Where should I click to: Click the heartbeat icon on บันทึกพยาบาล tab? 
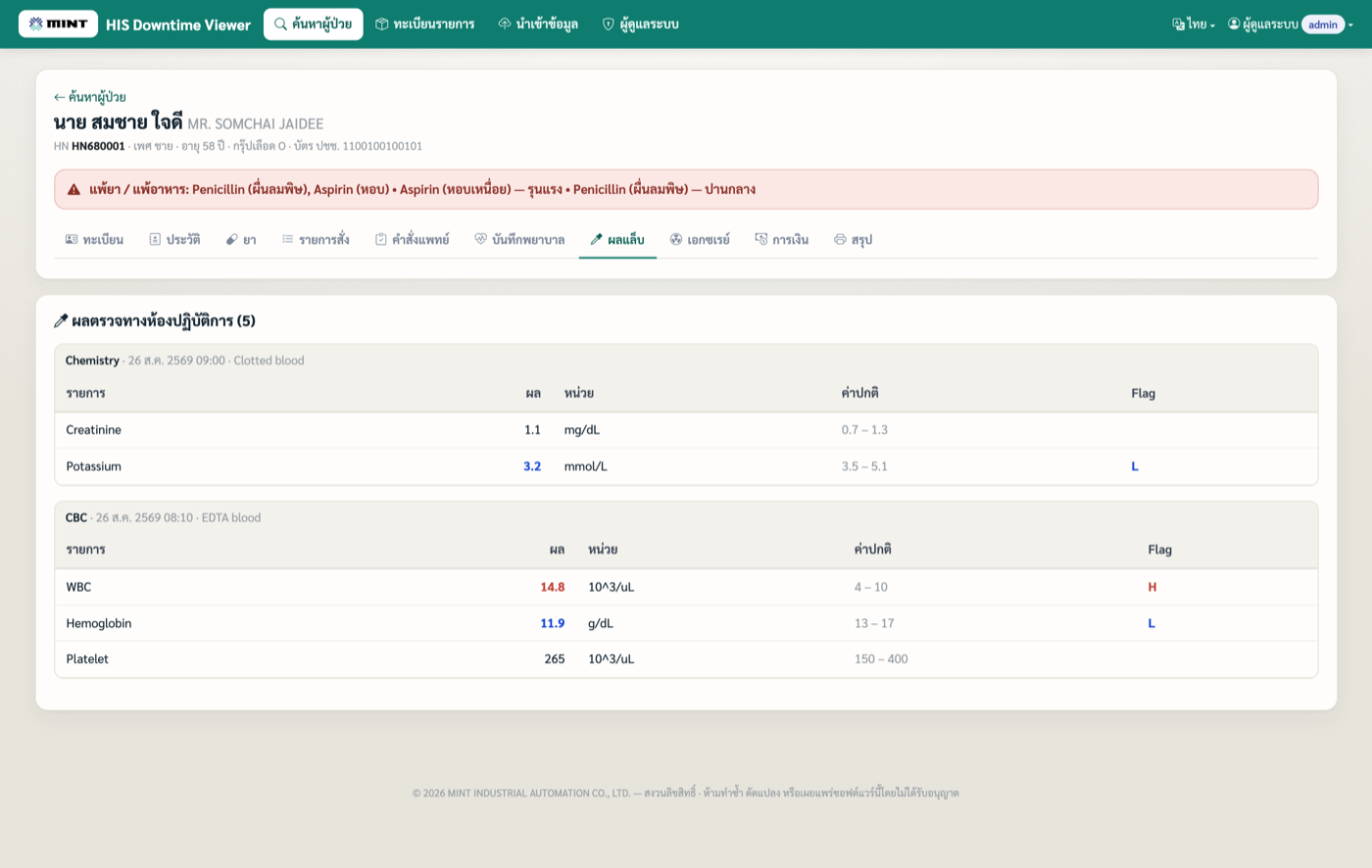pyautogui.click(x=481, y=239)
